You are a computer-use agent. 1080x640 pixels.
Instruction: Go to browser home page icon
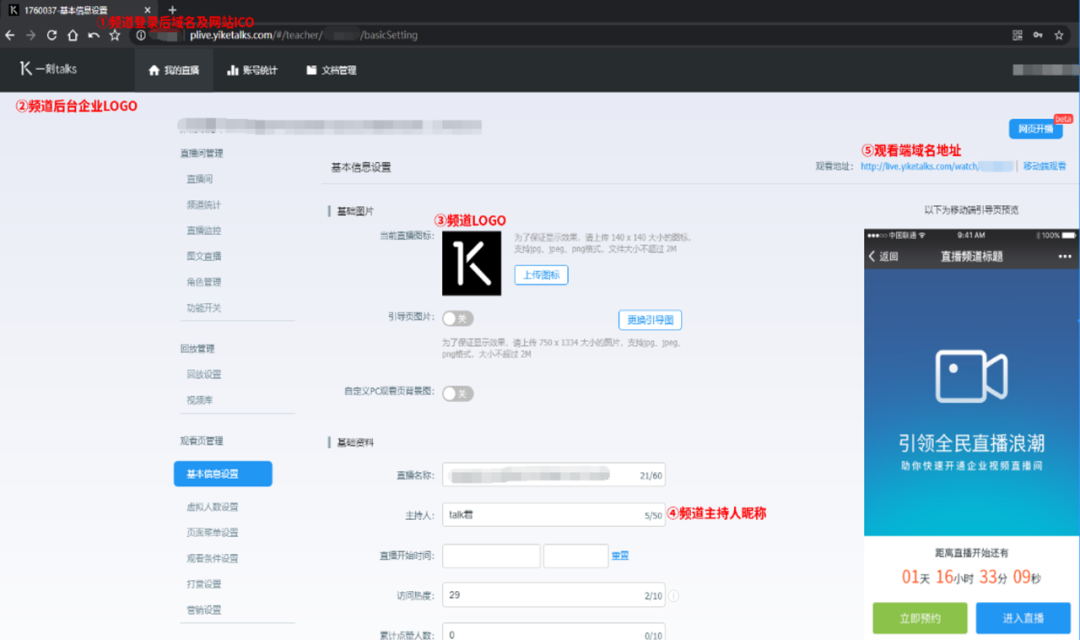click(x=72, y=35)
